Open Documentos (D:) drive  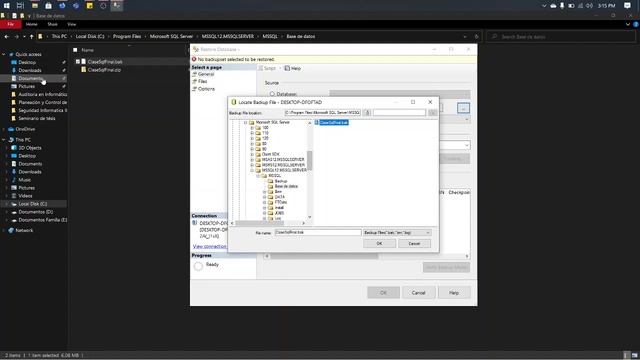click(36, 212)
